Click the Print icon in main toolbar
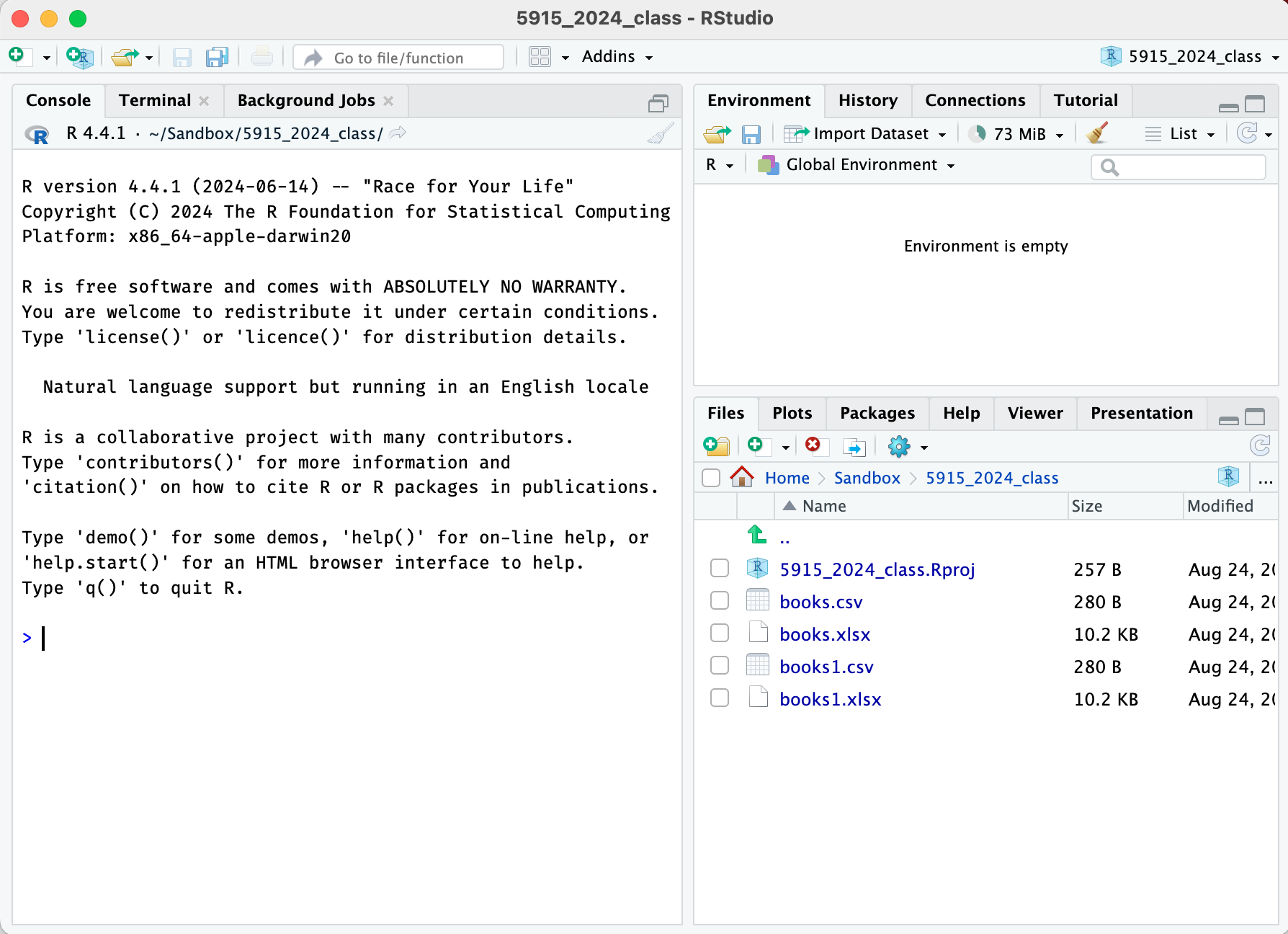Screen dimensions: 1288x934 coord(262,56)
